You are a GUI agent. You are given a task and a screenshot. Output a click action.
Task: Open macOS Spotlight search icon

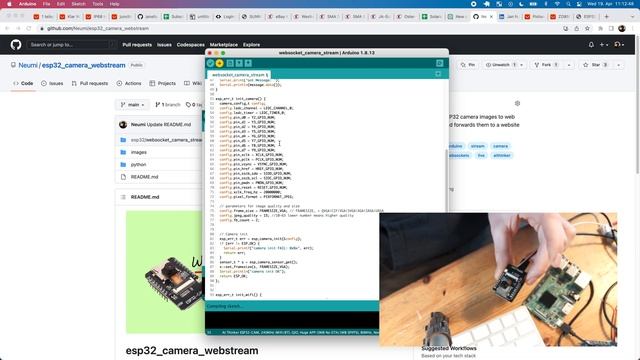(x=568, y=4)
